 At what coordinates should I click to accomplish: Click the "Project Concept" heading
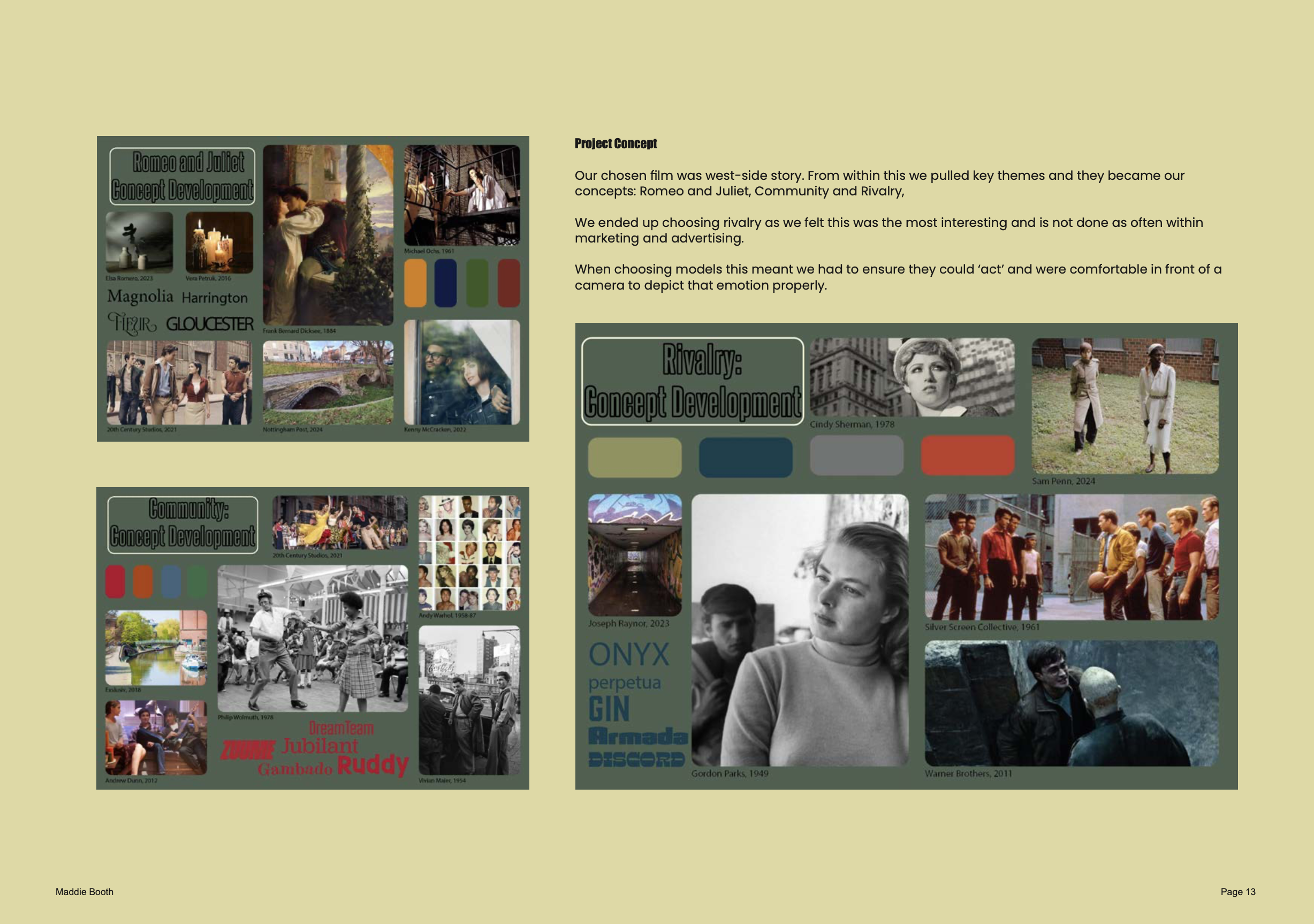[616, 143]
